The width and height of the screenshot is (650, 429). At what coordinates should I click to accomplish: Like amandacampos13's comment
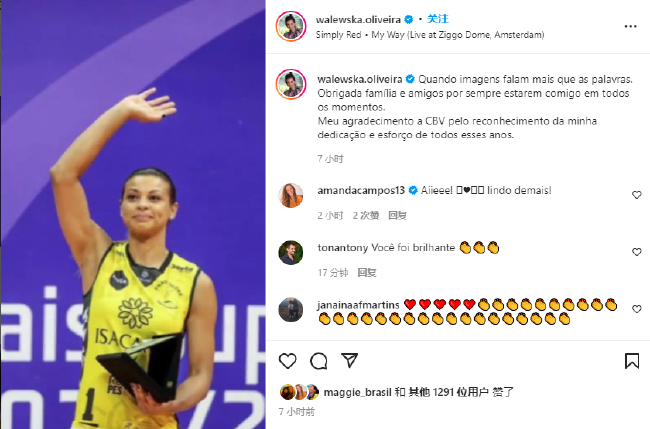pyautogui.click(x=636, y=195)
